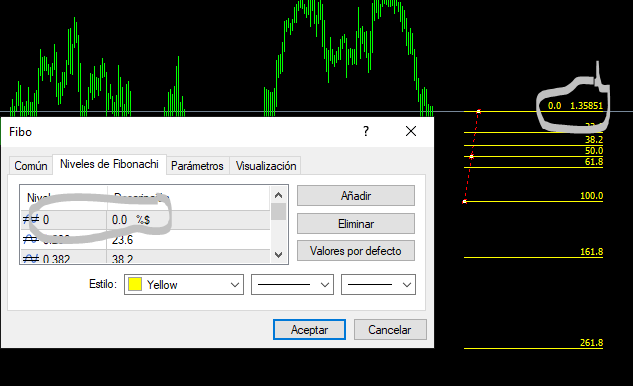The width and height of the screenshot is (633, 386).
Task: Click the 50.0 Fibonacci level label
Action: 594,151
